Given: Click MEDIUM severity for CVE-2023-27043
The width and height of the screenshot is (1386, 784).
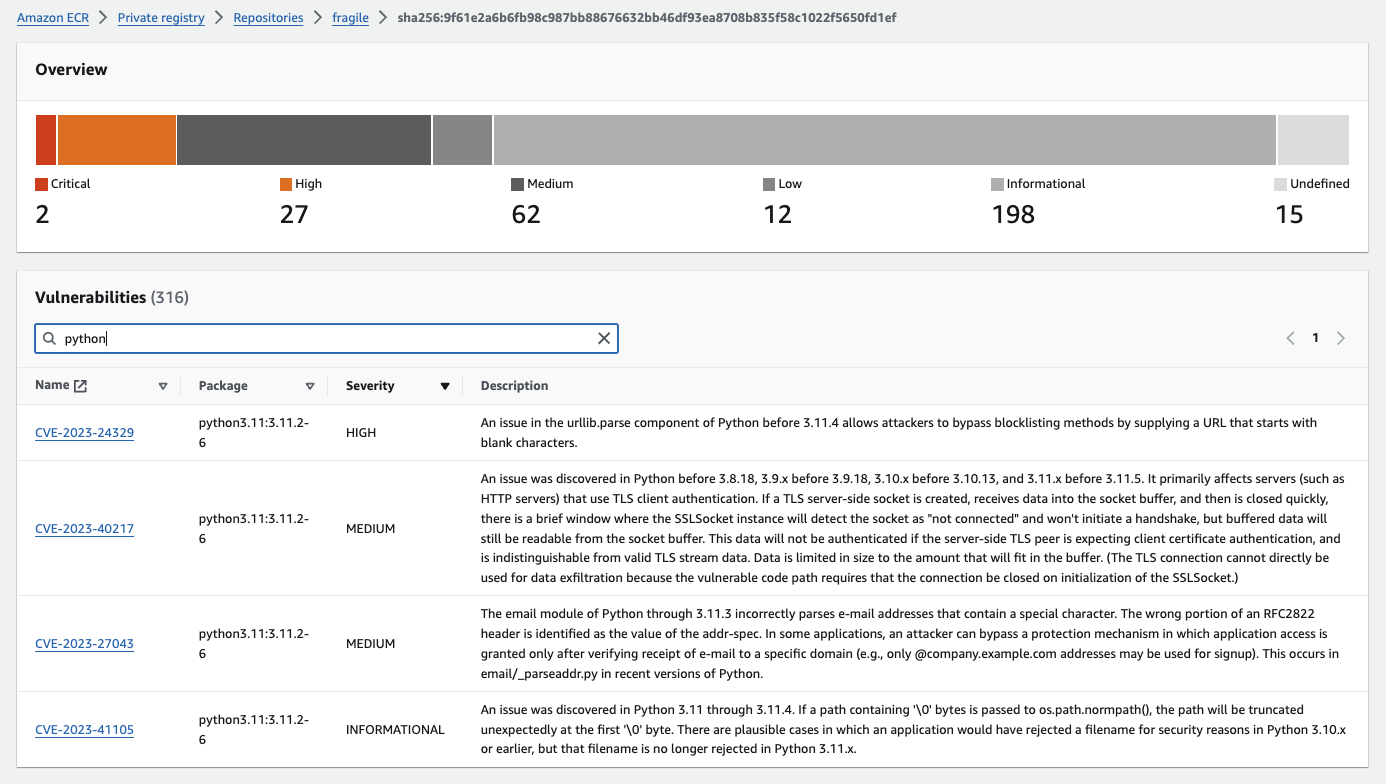Looking at the screenshot, I should pyautogui.click(x=371, y=644).
